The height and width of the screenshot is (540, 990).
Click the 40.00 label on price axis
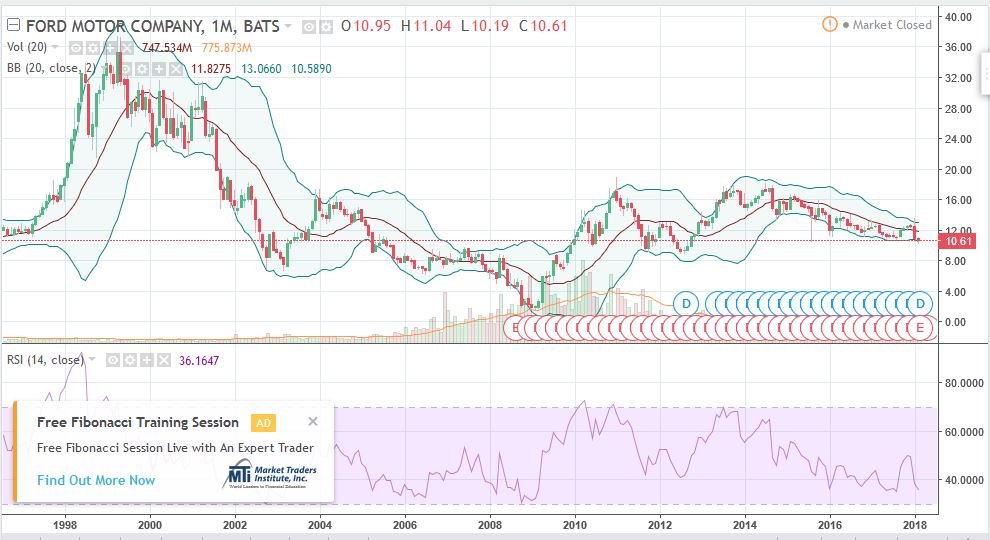[958, 17]
